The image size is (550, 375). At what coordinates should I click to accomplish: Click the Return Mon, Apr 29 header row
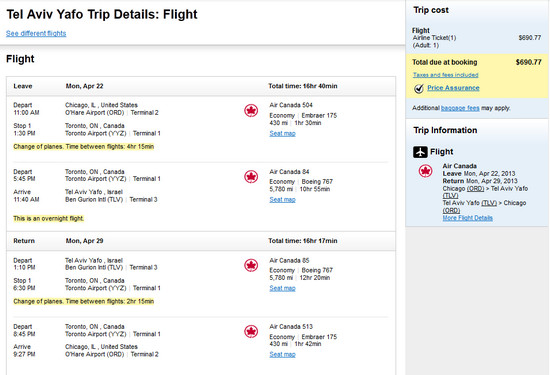coord(201,241)
